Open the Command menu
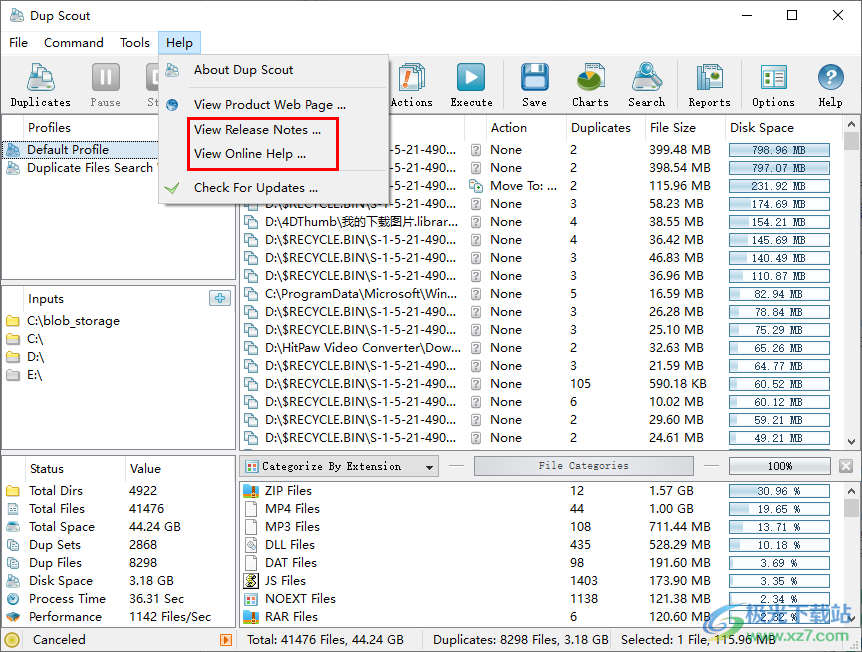 [74, 42]
